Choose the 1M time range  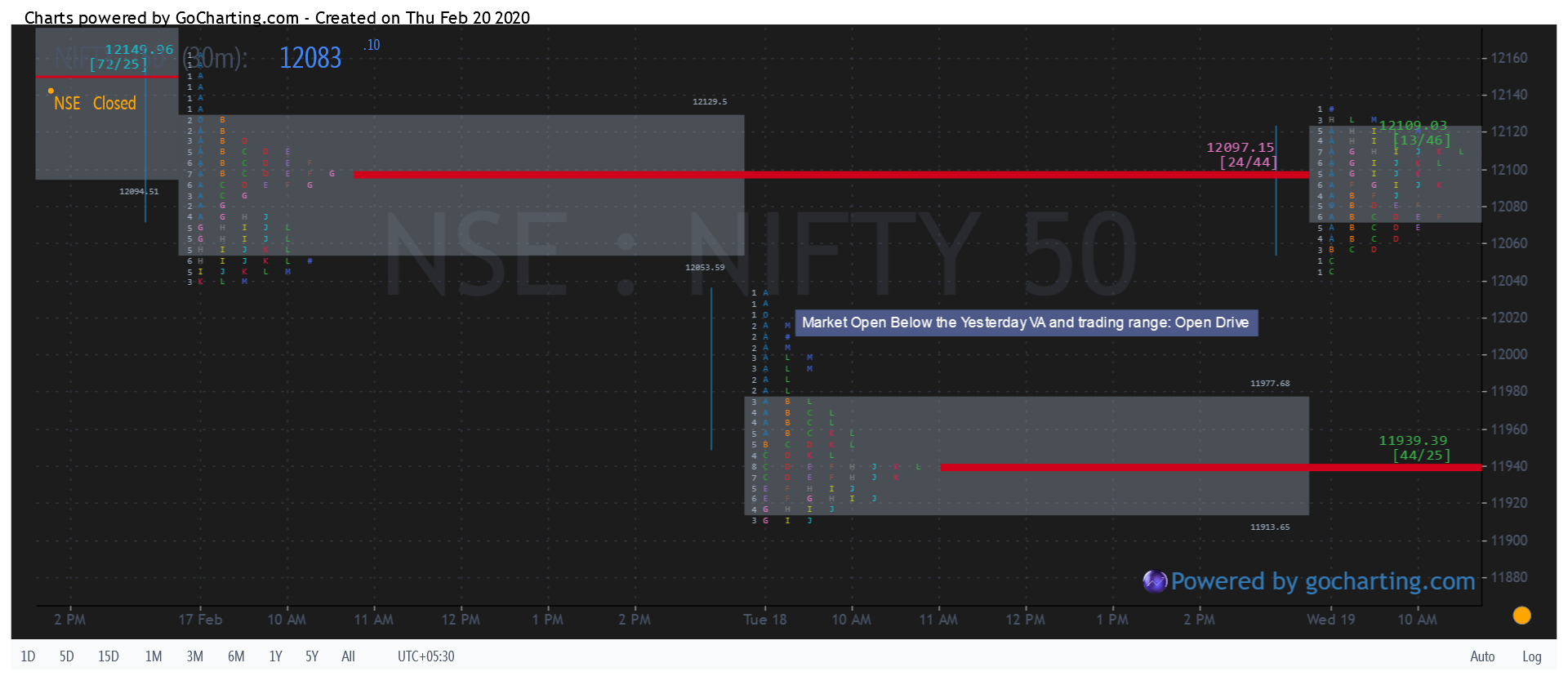click(154, 656)
